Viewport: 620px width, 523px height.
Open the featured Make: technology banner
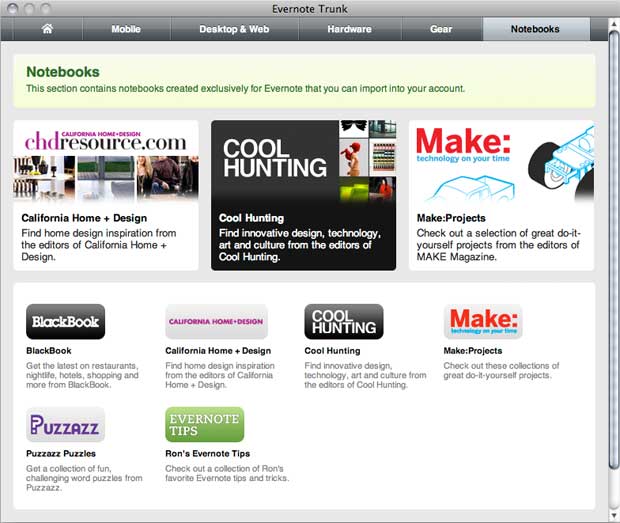(x=500, y=162)
